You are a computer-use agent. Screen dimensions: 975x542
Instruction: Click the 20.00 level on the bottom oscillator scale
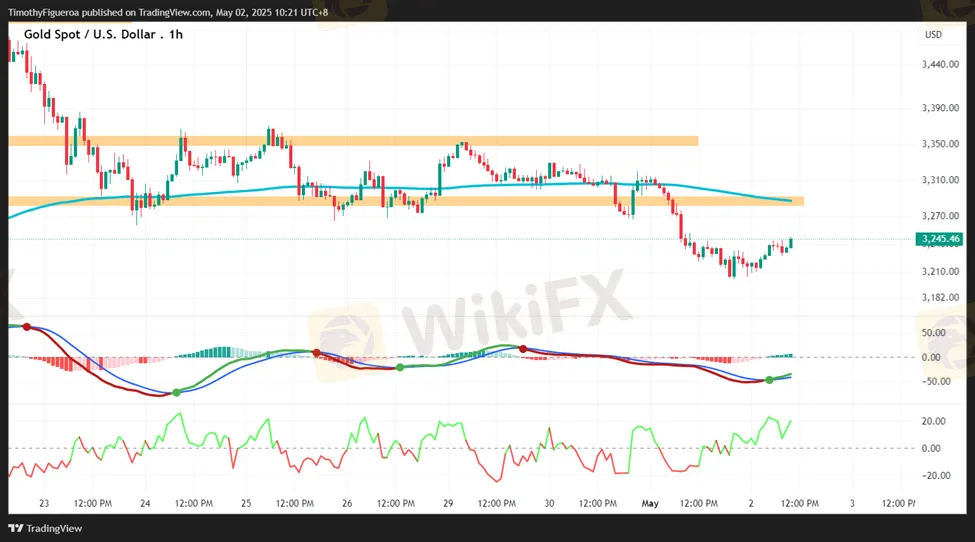coord(934,421)
